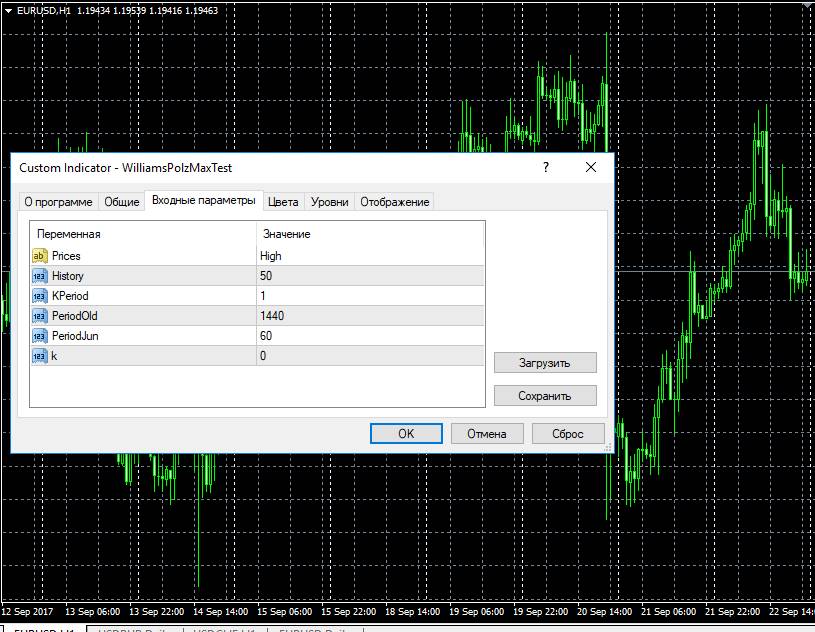Switch to the Отображение tab
This screenshot has height=632, width=815.
click(x=395, y=202)
